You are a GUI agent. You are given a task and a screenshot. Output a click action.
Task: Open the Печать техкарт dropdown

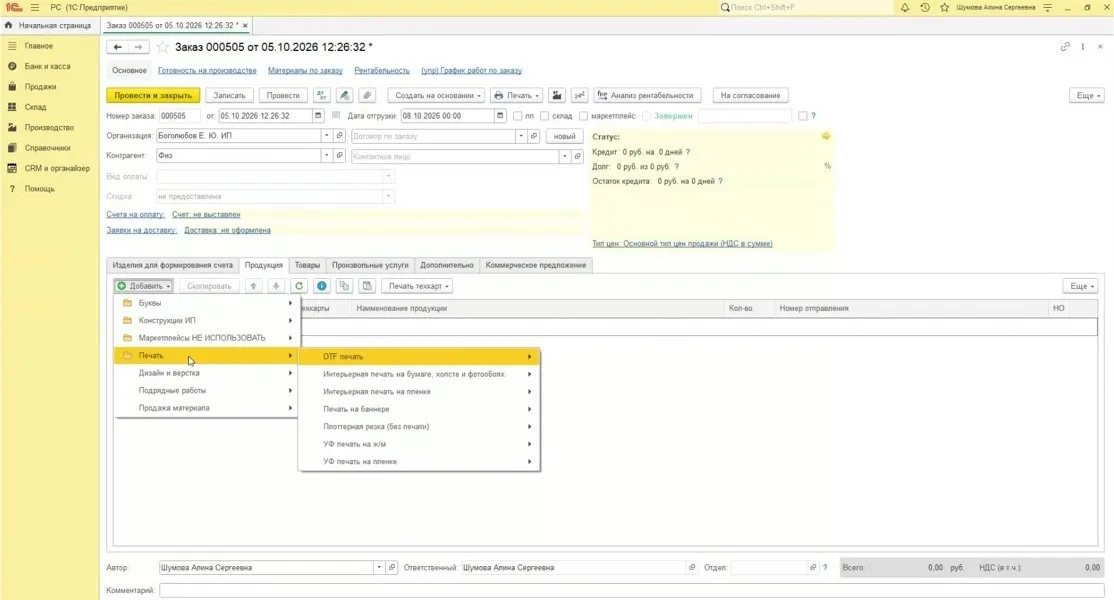[x=418, y=286]
